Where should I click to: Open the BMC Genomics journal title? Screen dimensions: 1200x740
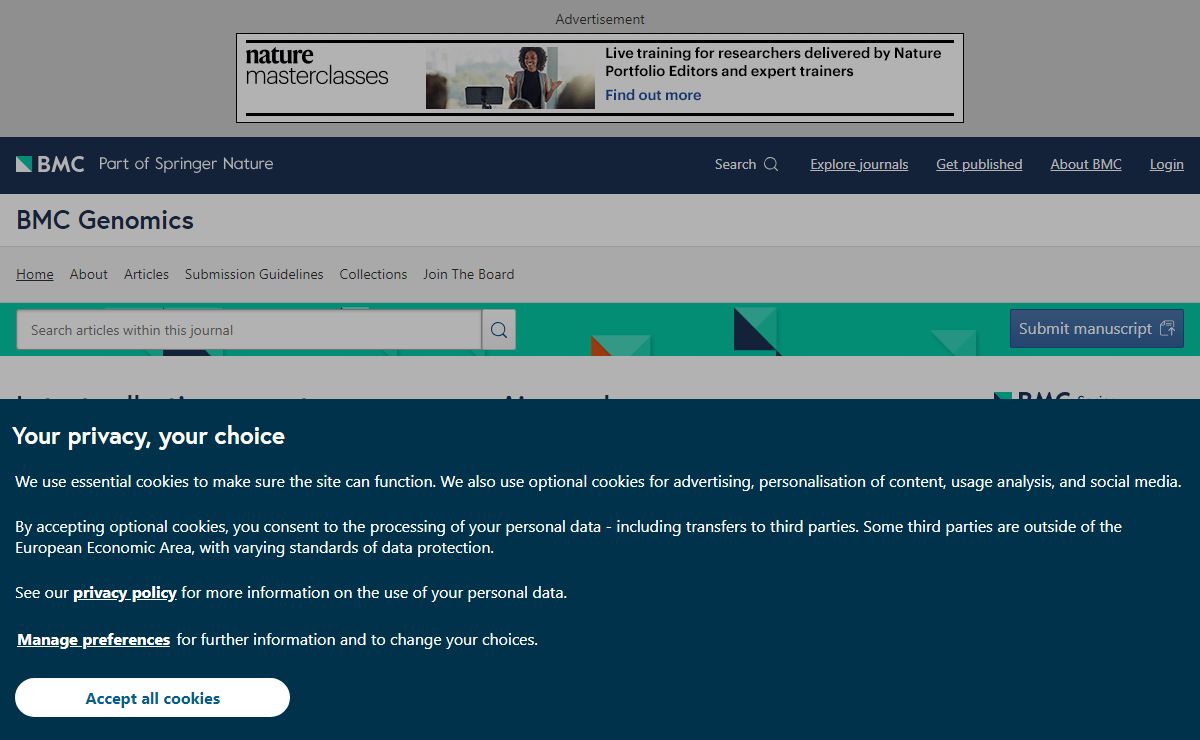tap(105, 220)
